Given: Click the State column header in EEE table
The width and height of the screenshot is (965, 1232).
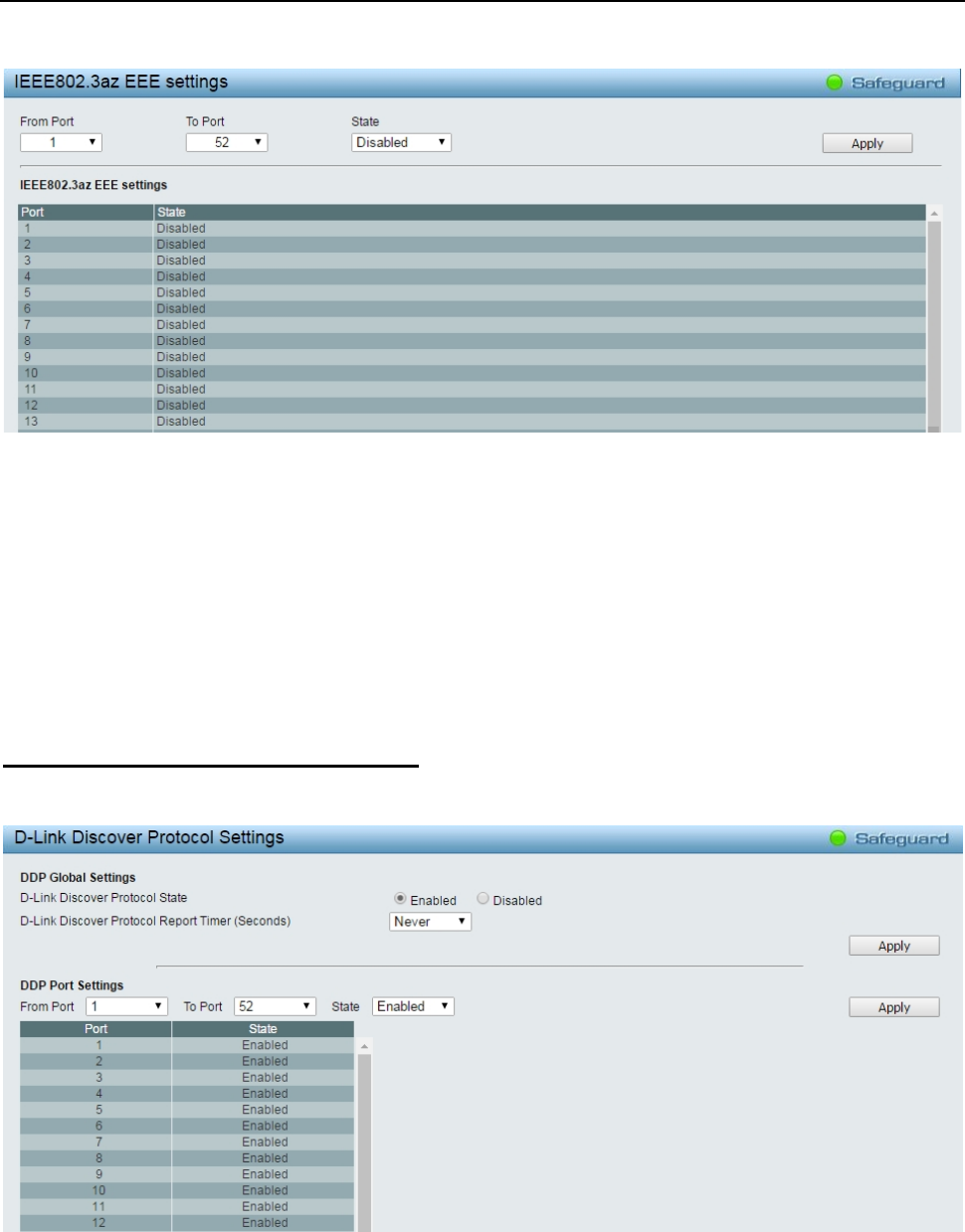Looking at the screenshot, I should point(540,212).
